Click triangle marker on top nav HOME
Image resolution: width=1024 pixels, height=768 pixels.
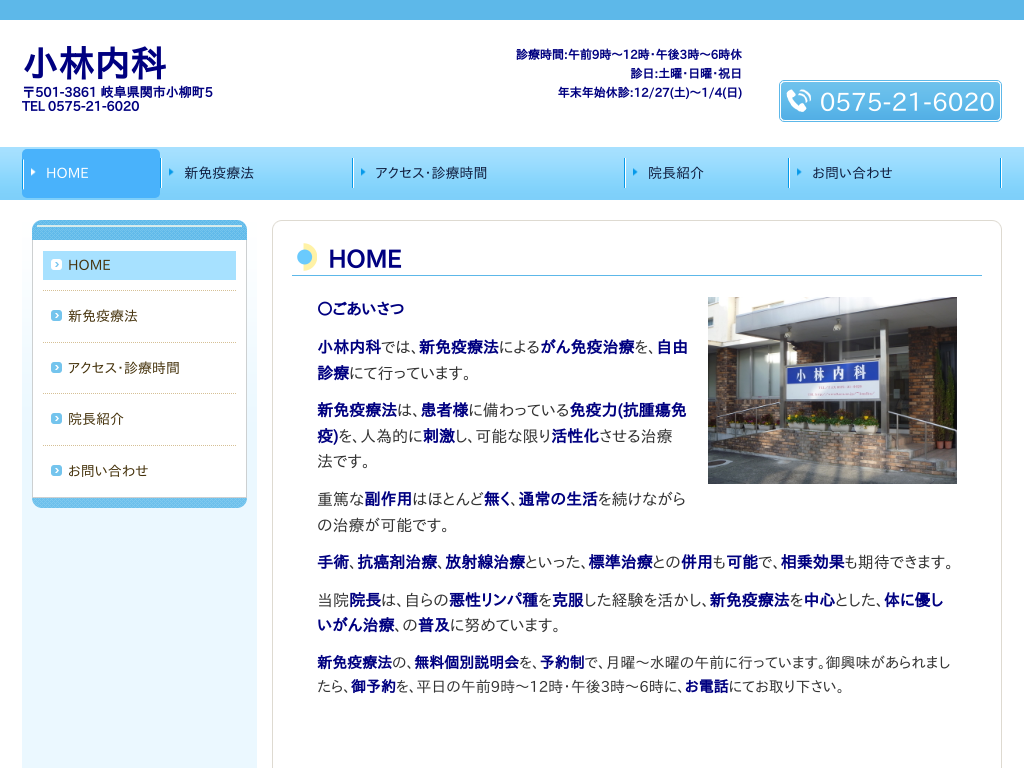point(33,172)
